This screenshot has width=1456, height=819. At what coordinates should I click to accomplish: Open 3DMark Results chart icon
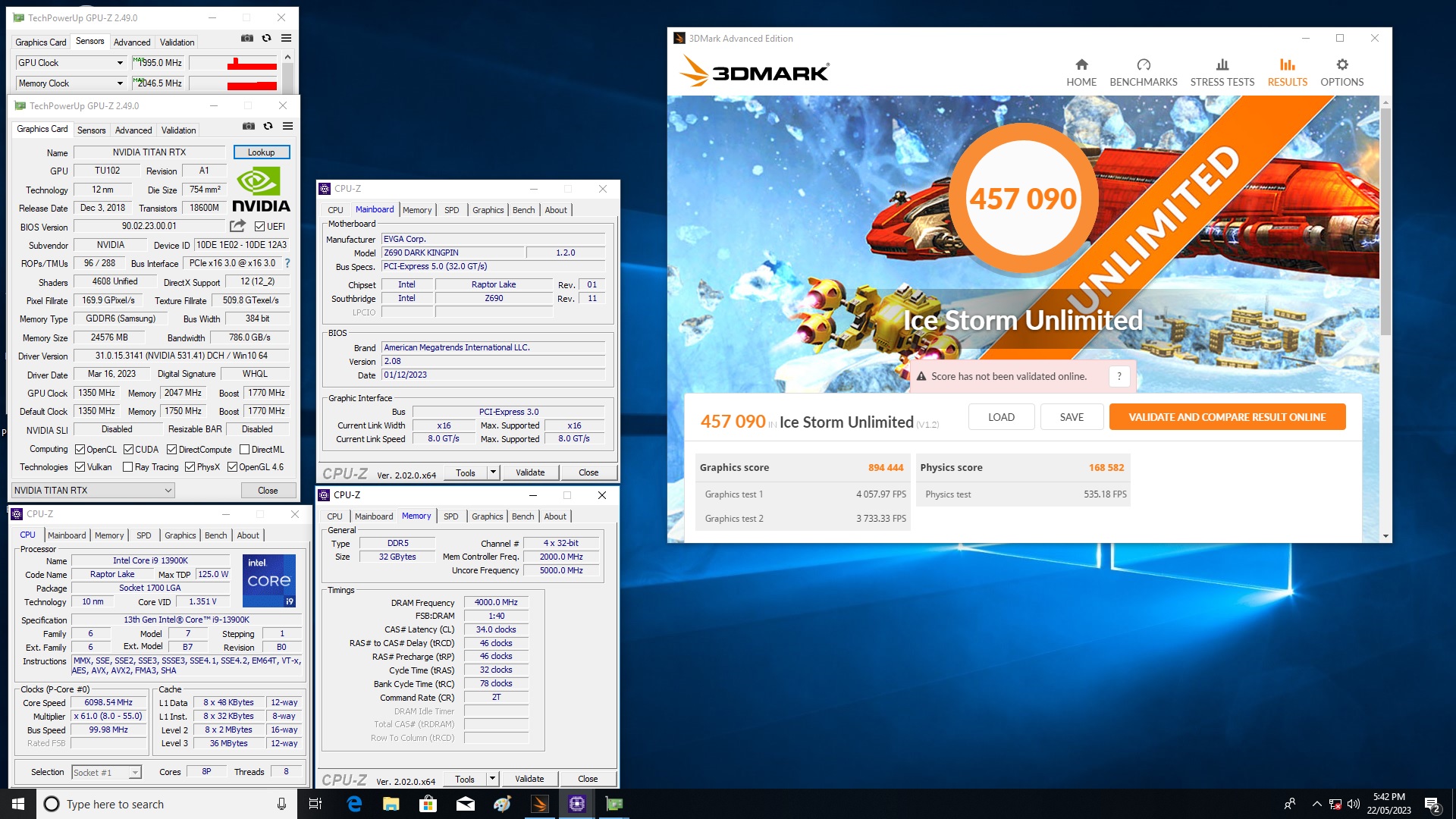pyautogui.click(x=1288, y=64)
